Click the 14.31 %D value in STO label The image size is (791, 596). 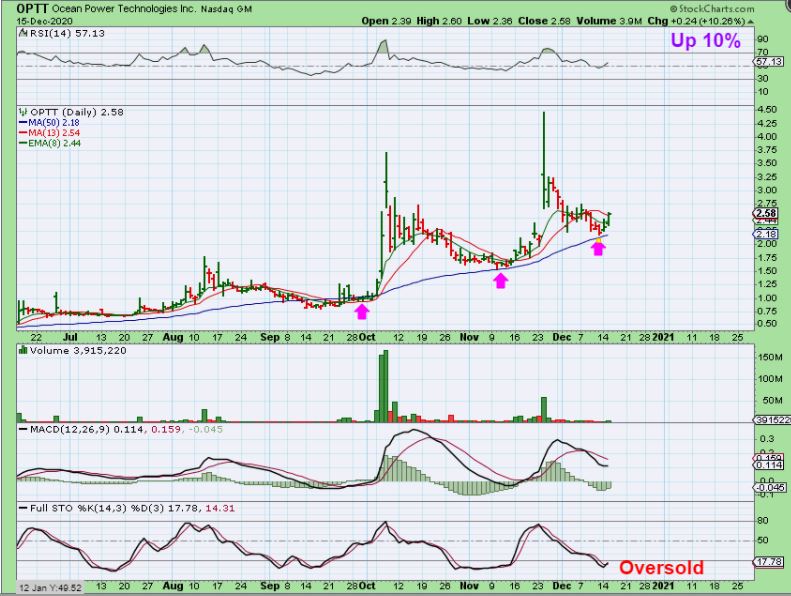(220, 508)
